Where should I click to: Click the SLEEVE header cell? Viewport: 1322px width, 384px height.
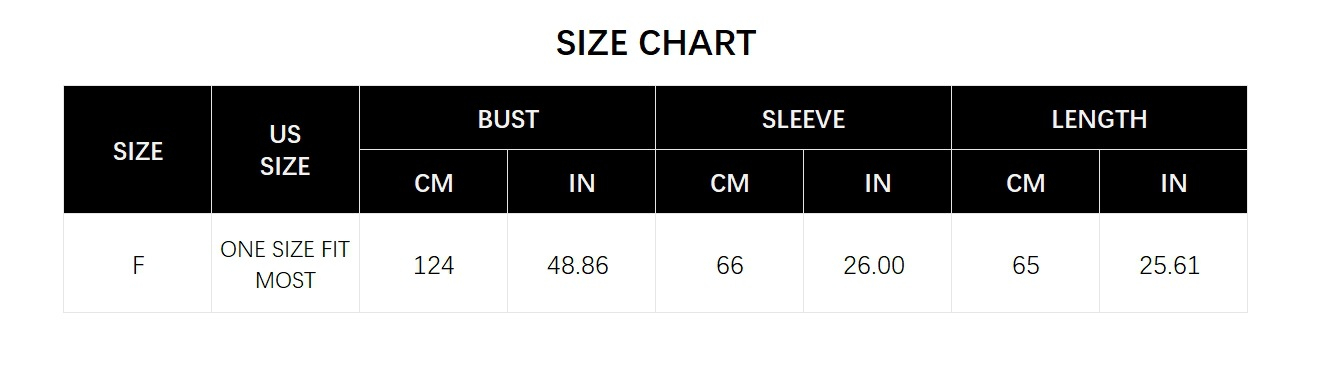pyautogui.click(x=804, y=118)
